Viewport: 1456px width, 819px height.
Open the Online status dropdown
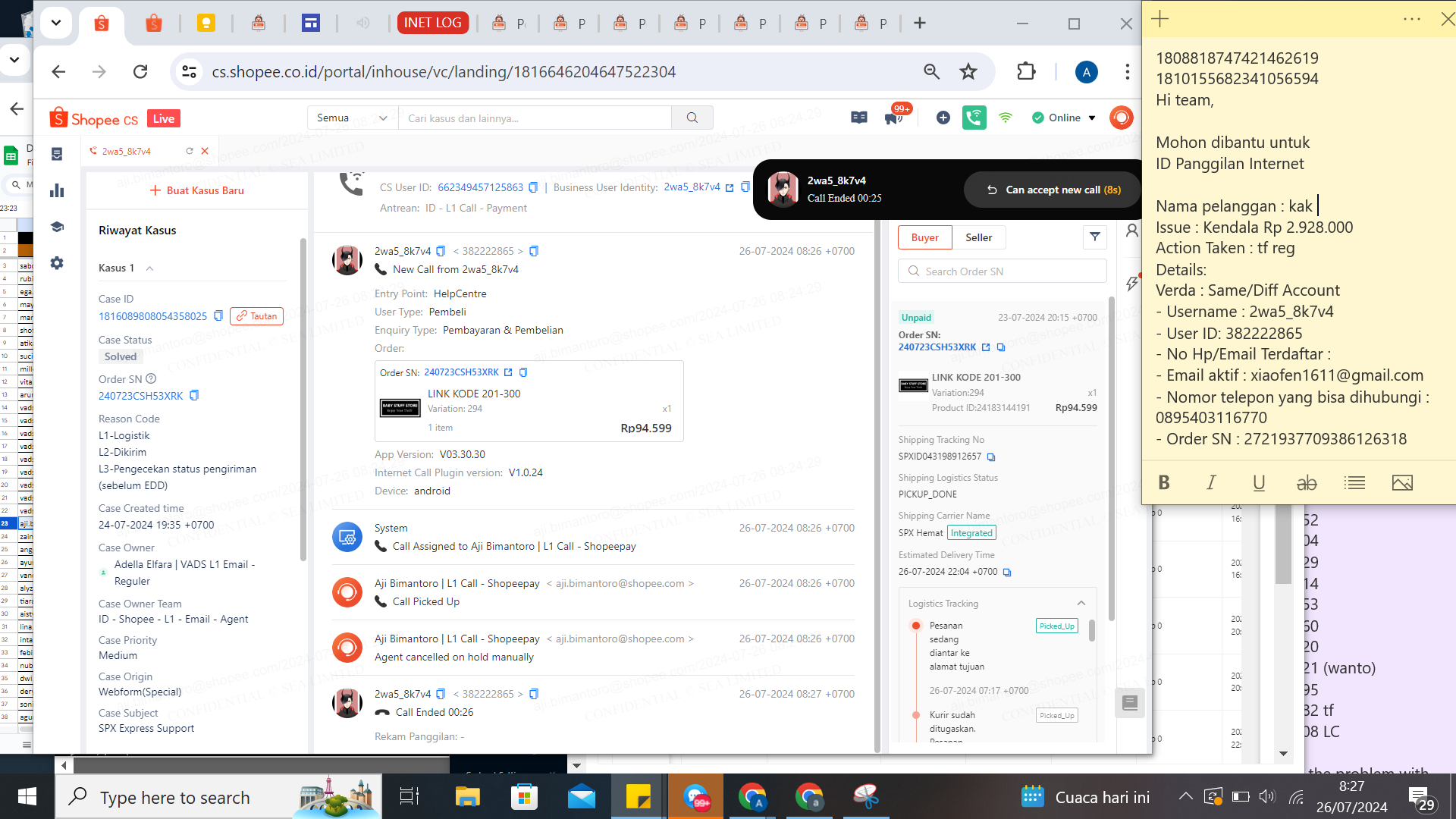(1064, 118)
